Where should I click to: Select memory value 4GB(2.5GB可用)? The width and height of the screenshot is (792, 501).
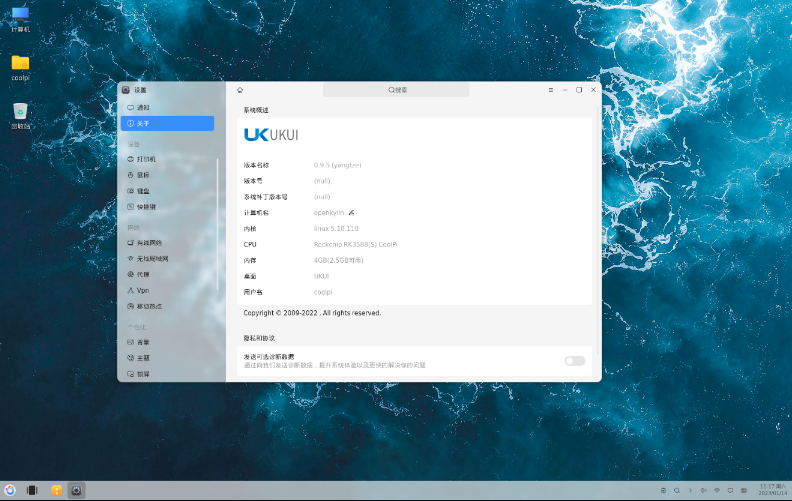pyautogui.click(x=338, y=260)
